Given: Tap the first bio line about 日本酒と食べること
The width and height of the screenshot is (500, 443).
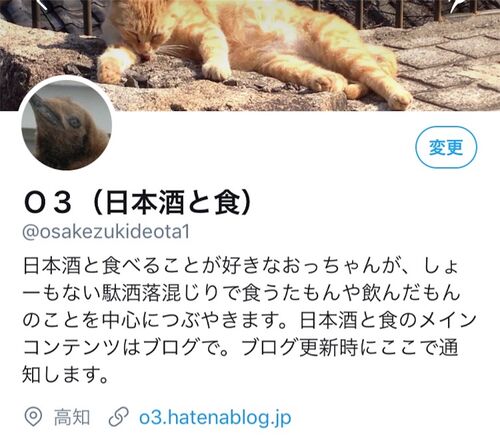Looking at the screenshot, I should (241, 266).
